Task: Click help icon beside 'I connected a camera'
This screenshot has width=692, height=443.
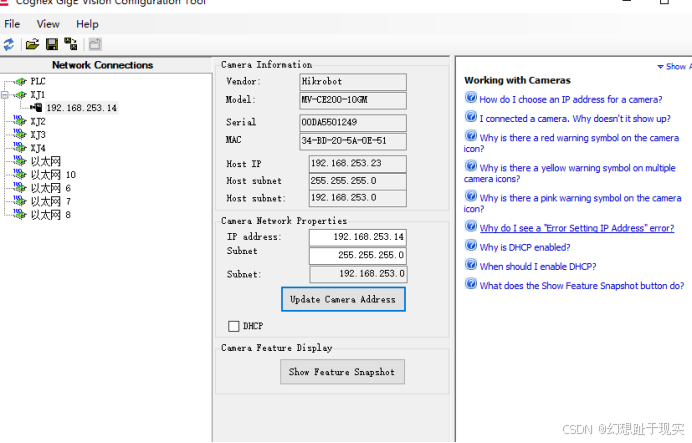Action: [471, 116]
